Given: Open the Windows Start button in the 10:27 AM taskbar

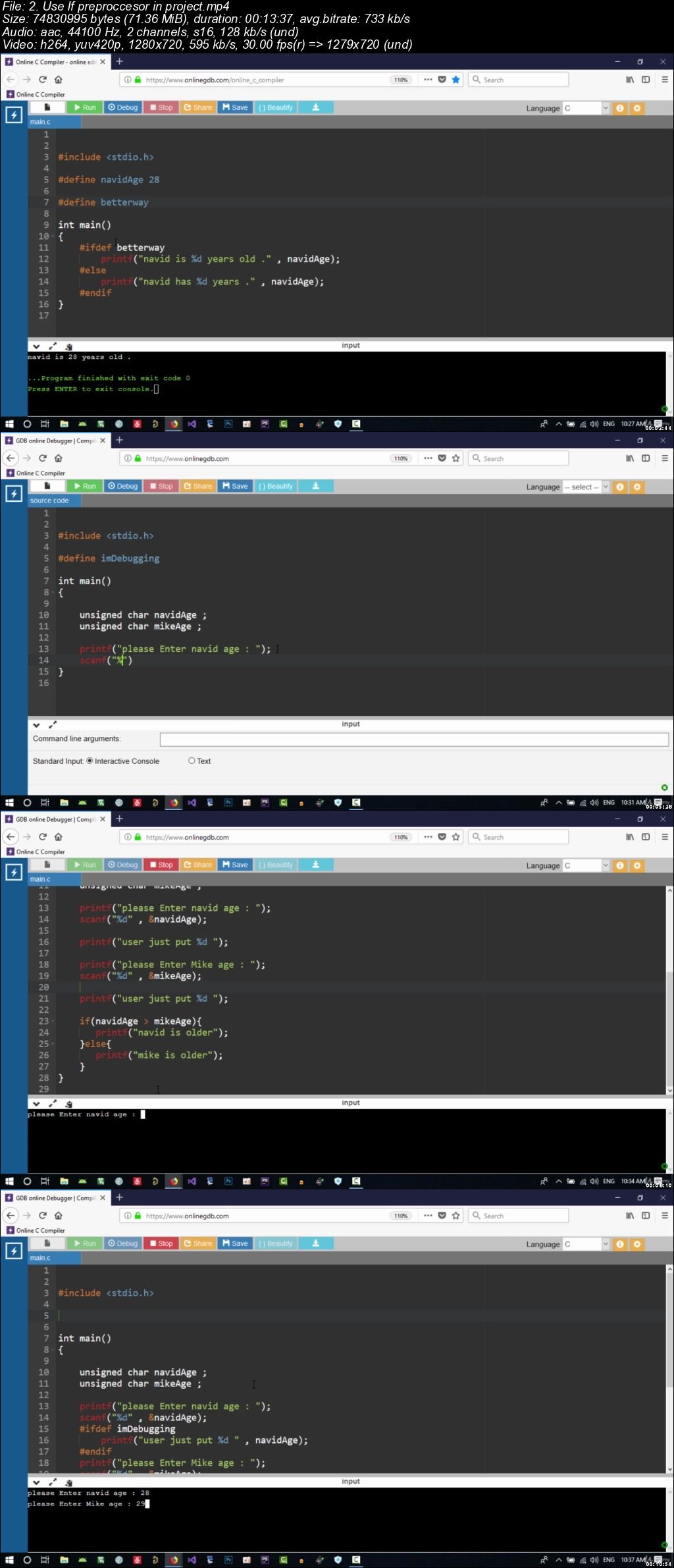Looking at the screenshot, I should [x=9, y=424].
